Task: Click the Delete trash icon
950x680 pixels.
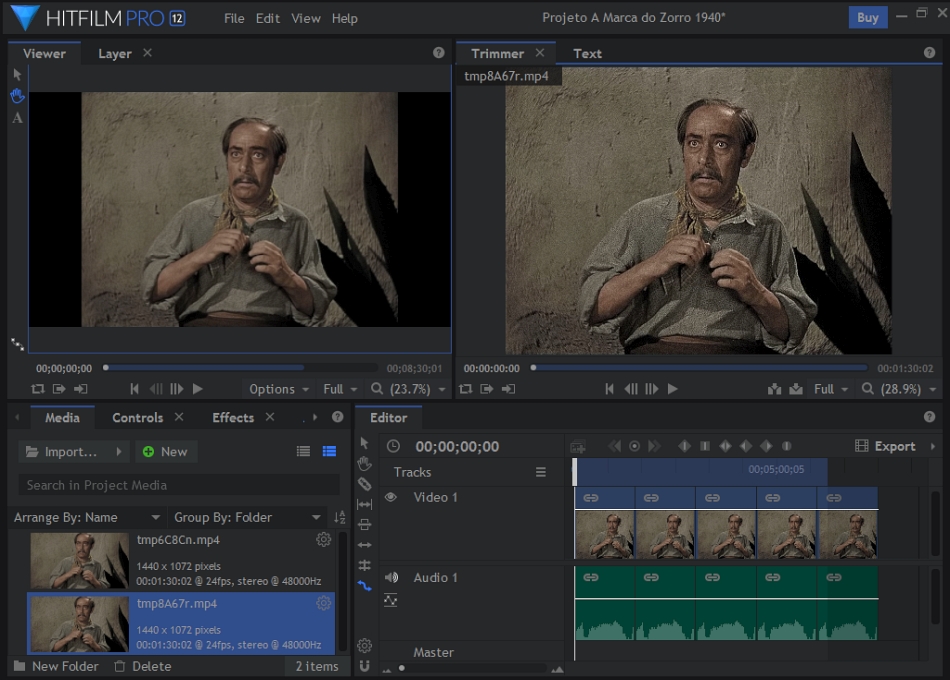Action: 120,666
